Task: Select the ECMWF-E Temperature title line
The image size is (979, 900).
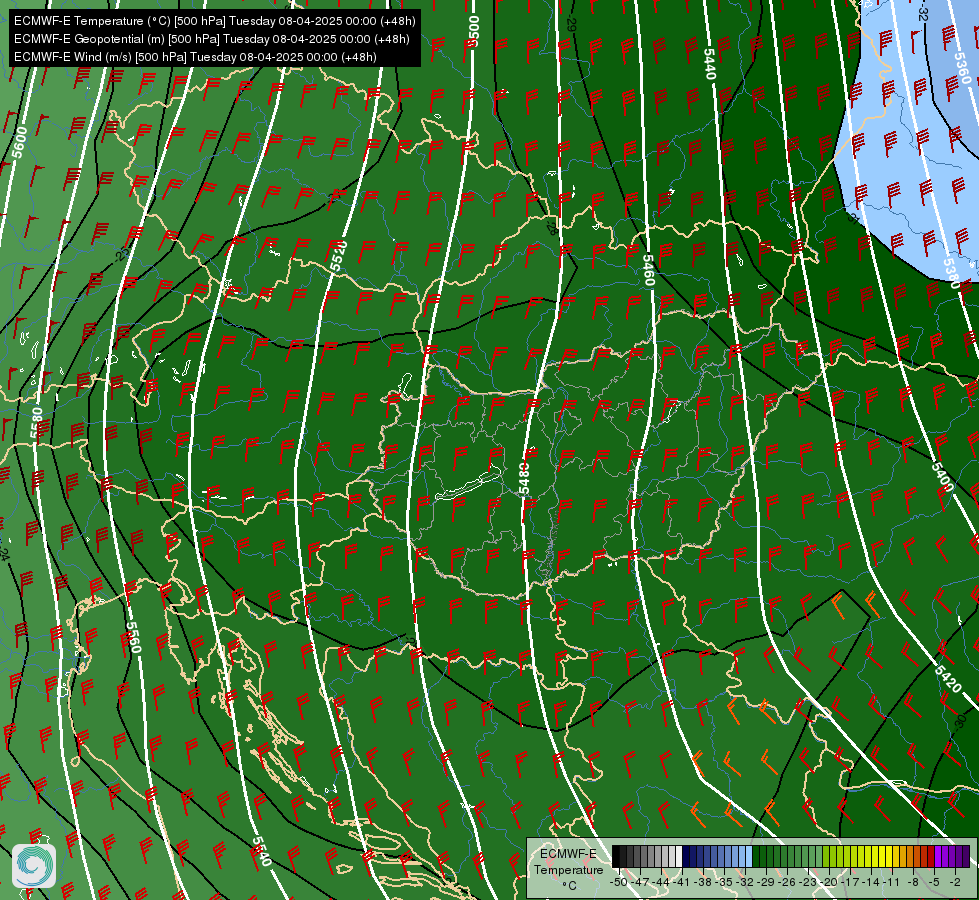Action: [214, 21]
